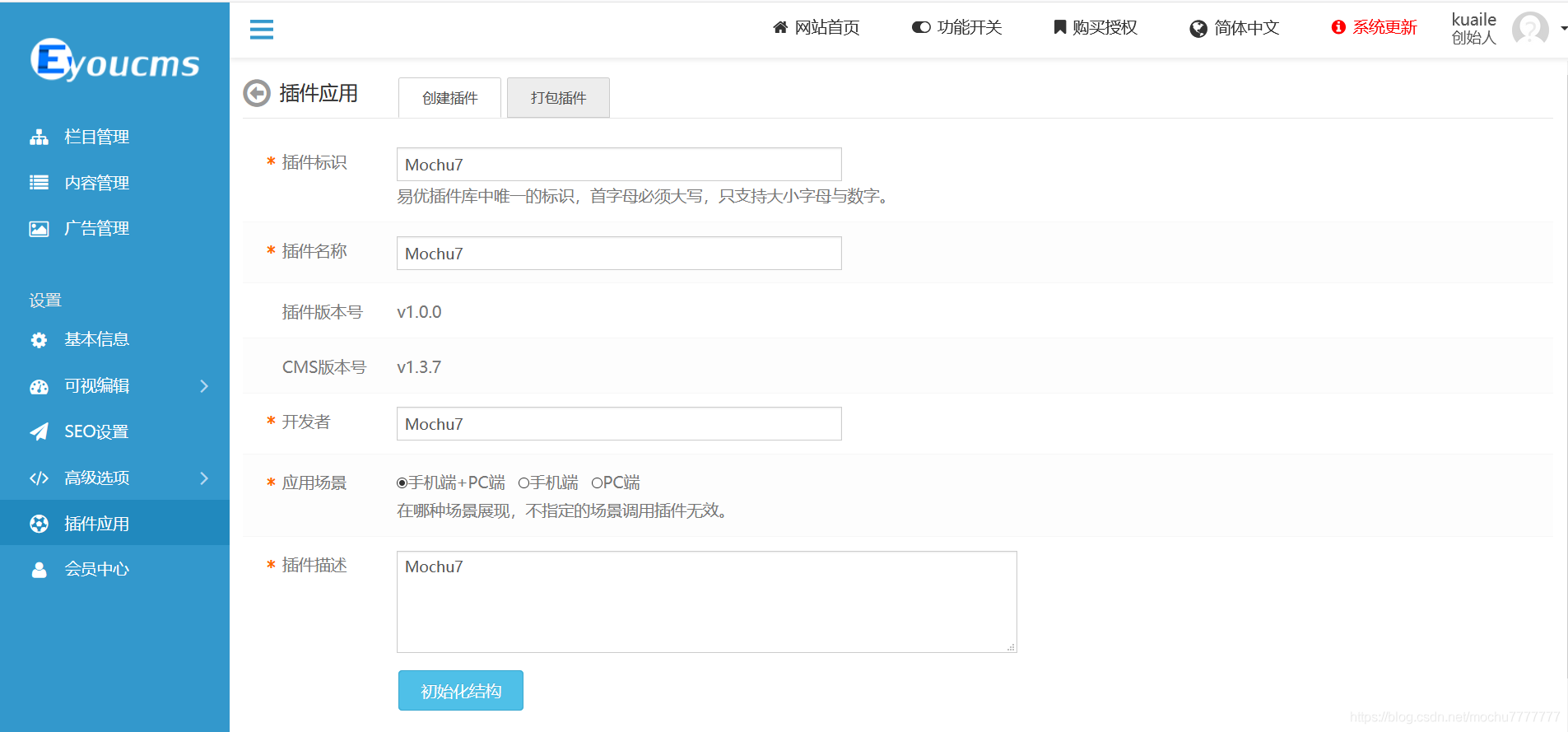Toggle the hamburger sidebar menu icon
The height and width of the screenshot is (732, 1568).
point(262,30)
